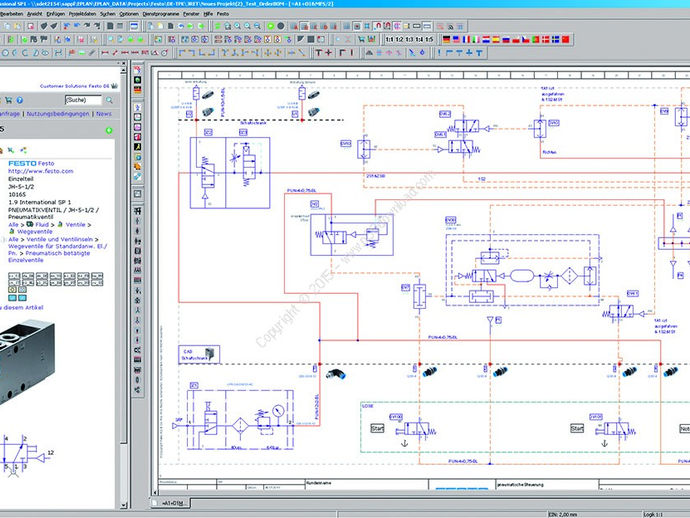Viewport: 690px width, 518px height.
Task: Select the =A1+D1M page tab
Action: [x=172, y=503]
